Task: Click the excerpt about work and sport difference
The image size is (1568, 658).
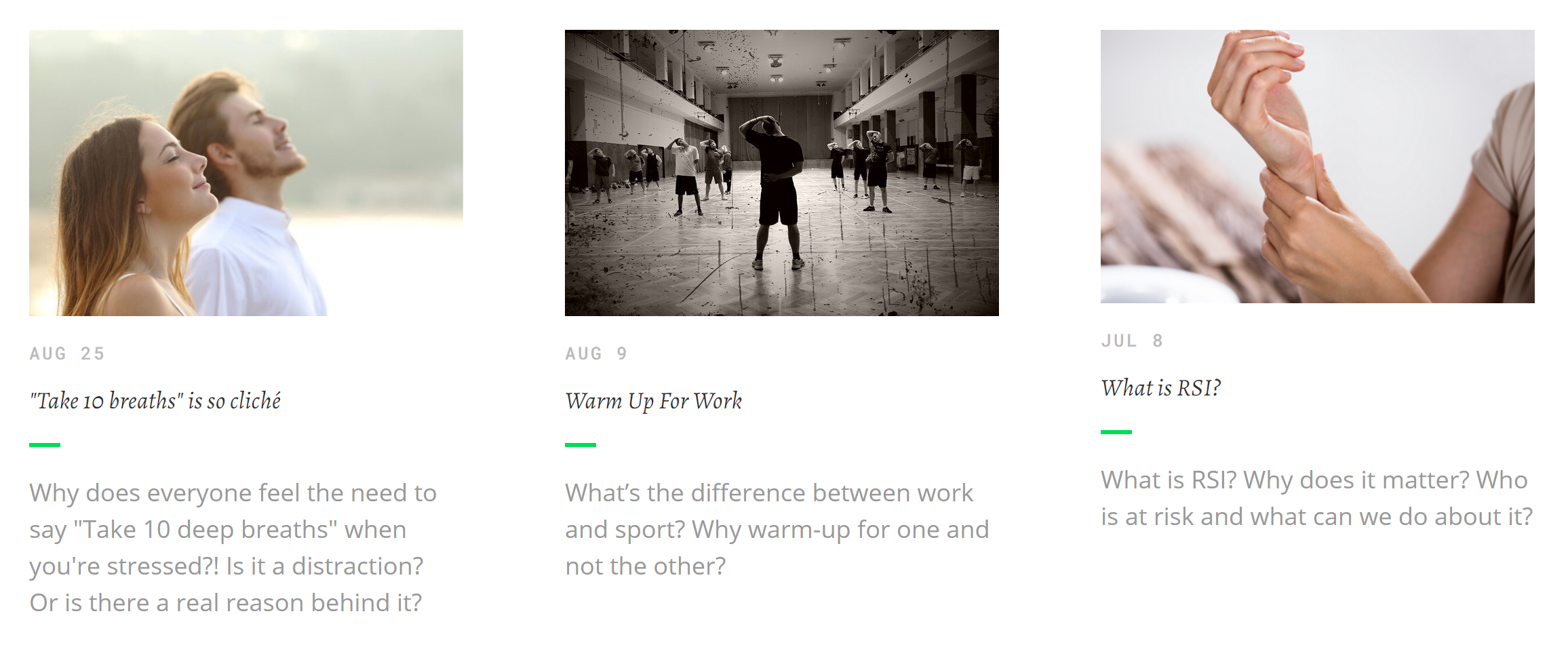Action: point(777,529)
